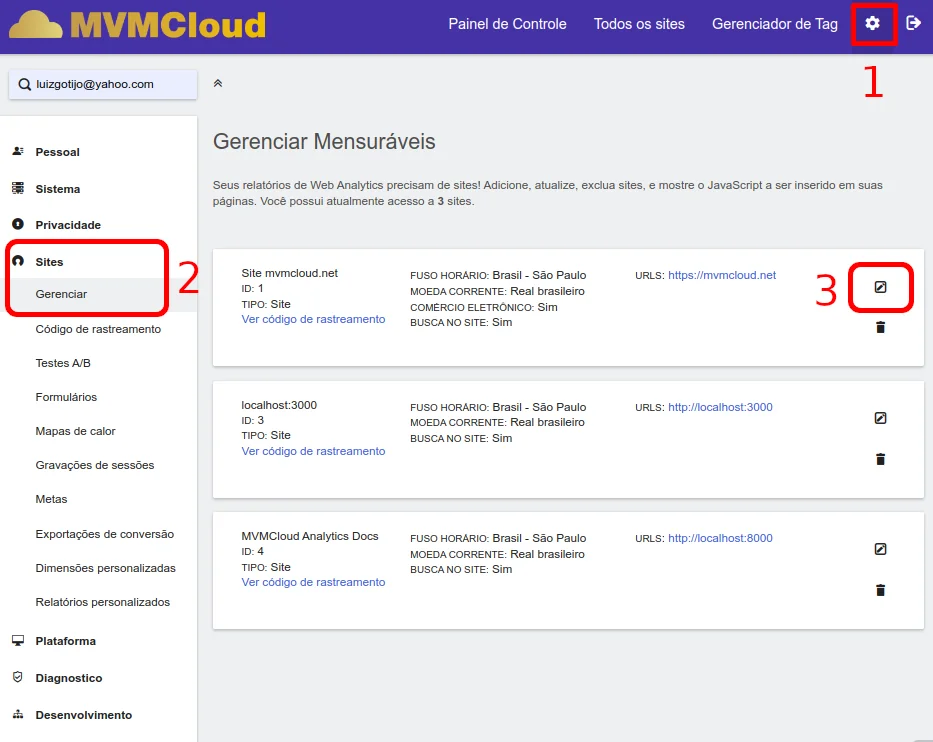The width and height of the screenshot is (933, 742).
Task: Open the Painel de Controle menu
Action: pyautogui.click(x=507, y=24)
